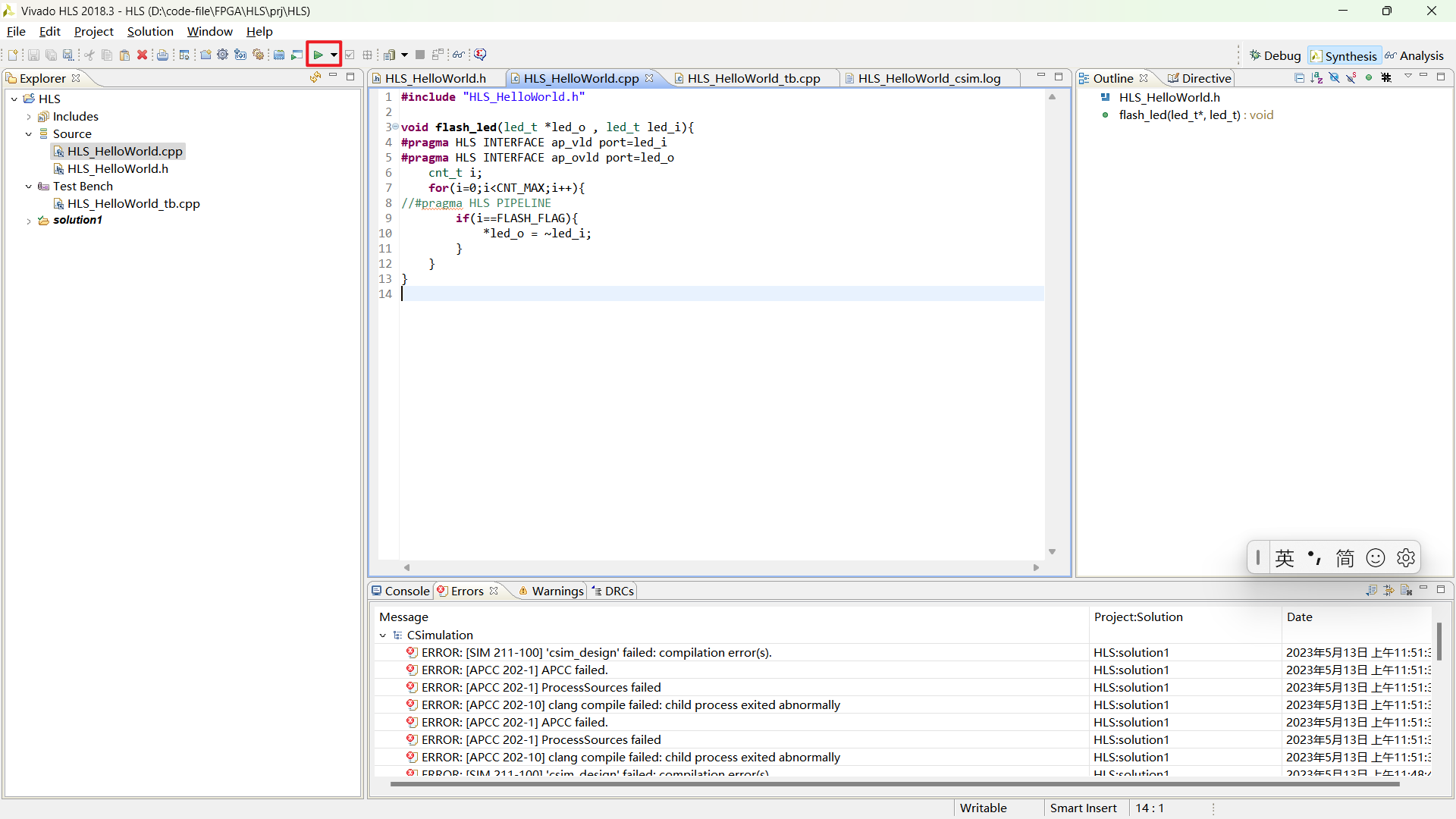The width and height of the screenshot is (1456, 819).
Task: Collapse the CSimulation message group
Action: pyautogui.click(x=383, y=635)
